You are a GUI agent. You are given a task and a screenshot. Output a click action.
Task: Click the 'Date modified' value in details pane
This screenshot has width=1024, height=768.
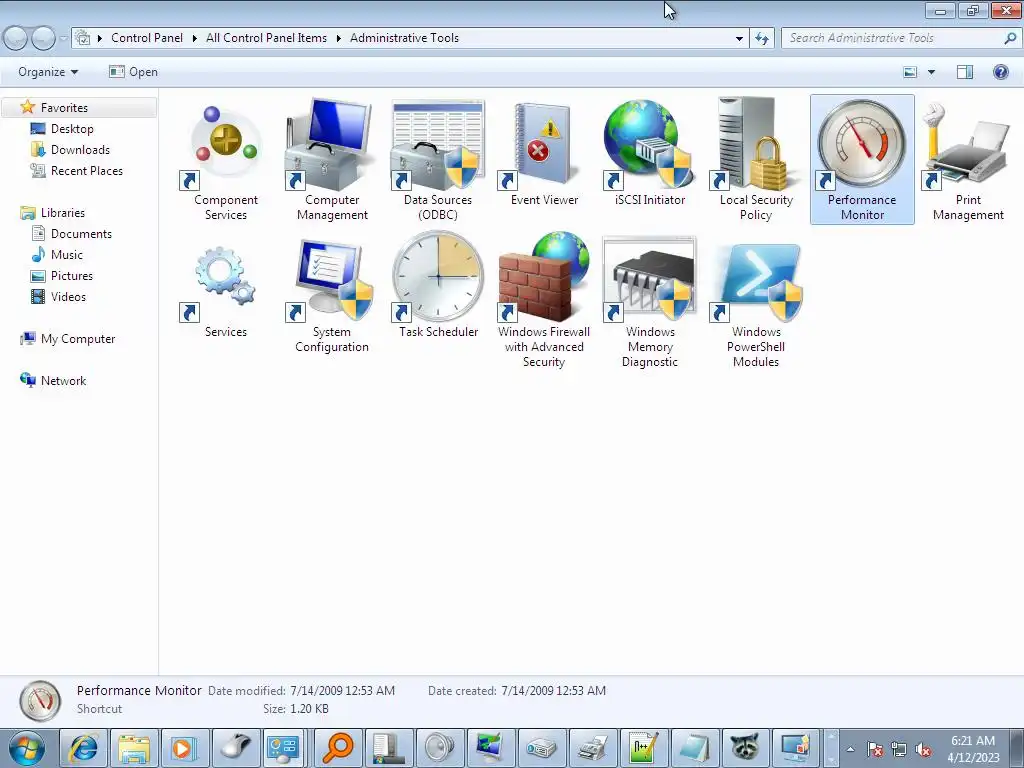click(x=342, y=690)
